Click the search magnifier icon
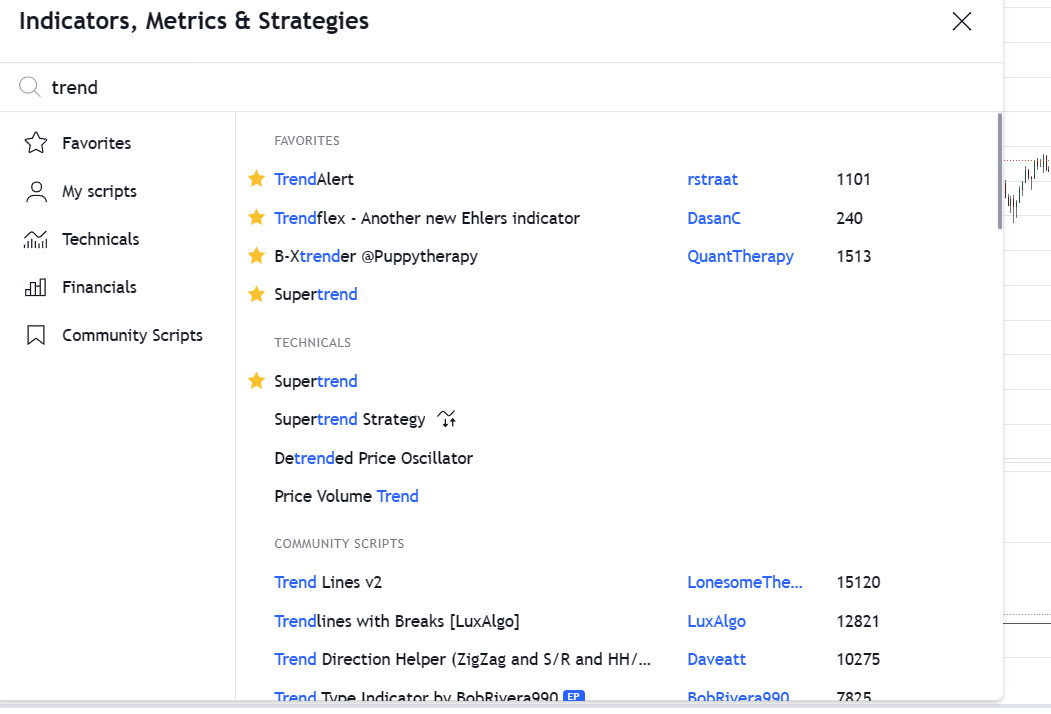The width and height of the screenshot is (1051, 714). point(30,87)
